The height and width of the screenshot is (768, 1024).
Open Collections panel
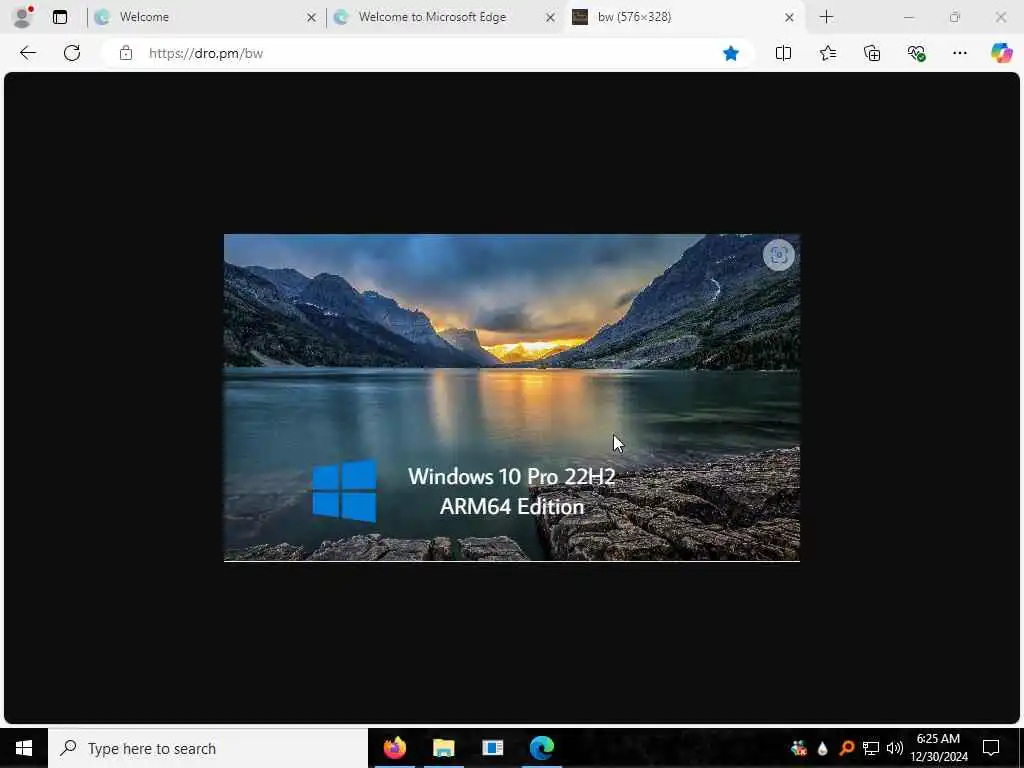pyautogui.click(x=872, y=54)
